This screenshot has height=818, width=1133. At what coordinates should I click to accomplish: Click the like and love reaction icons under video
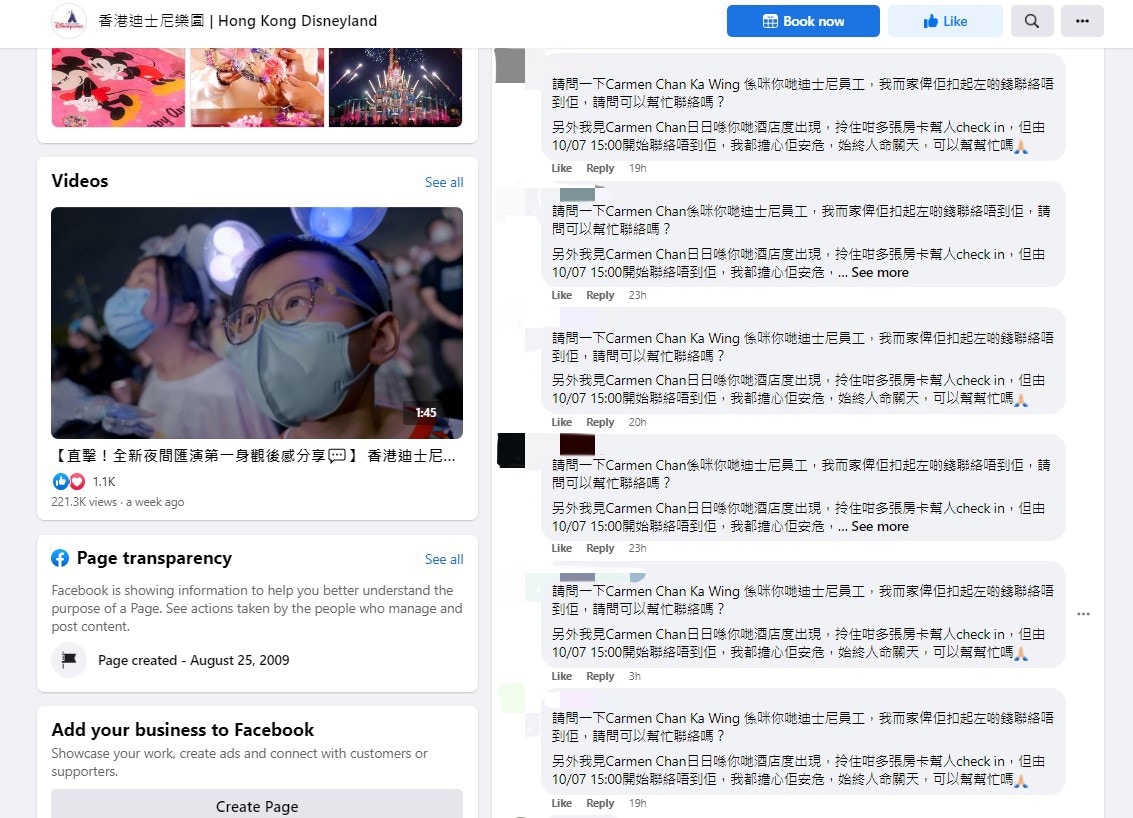[69, 481]
